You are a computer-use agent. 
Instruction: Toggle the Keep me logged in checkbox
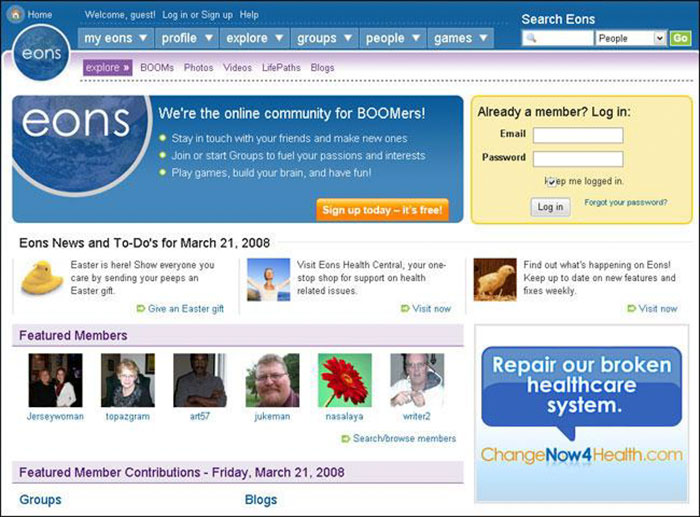pyautogui.click(x=551, y=182)
